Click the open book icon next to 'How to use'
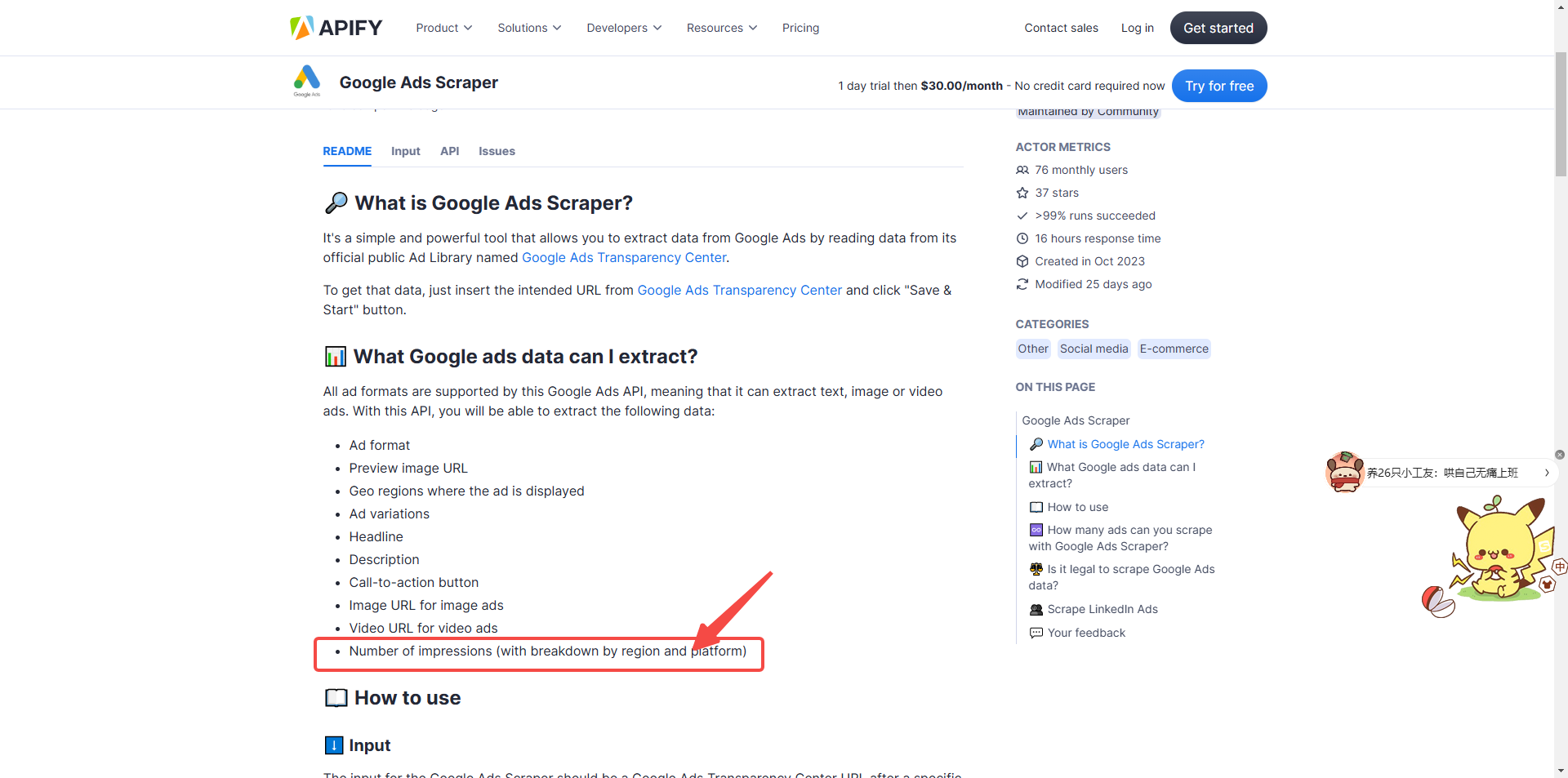 point(336,698)
